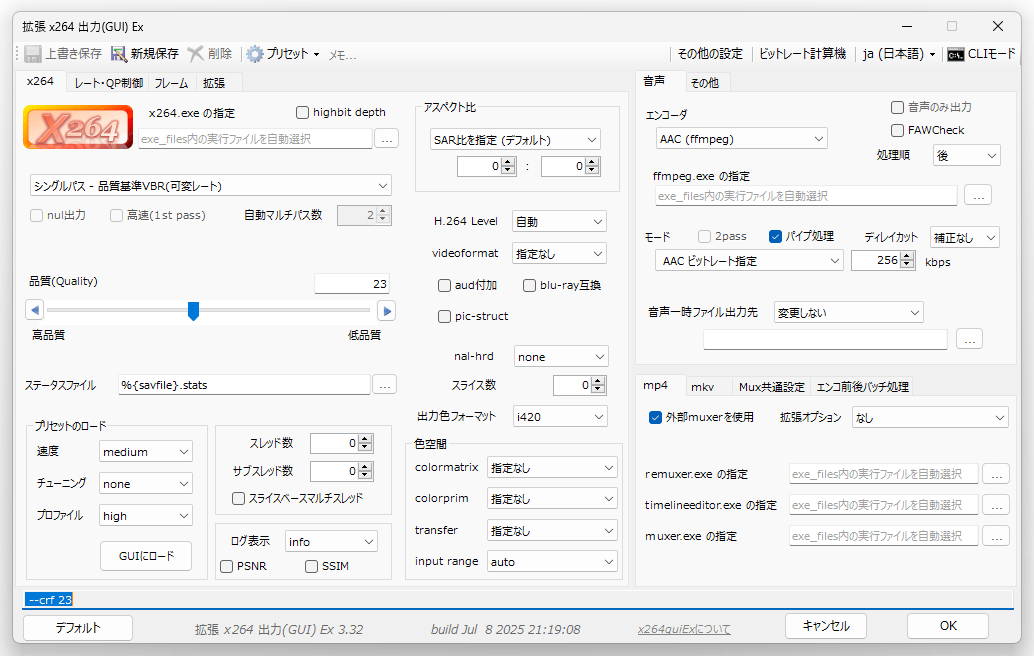Open the preset (プリセット) gear menu
Screen dimensions: 1034x656
point(283,54)
